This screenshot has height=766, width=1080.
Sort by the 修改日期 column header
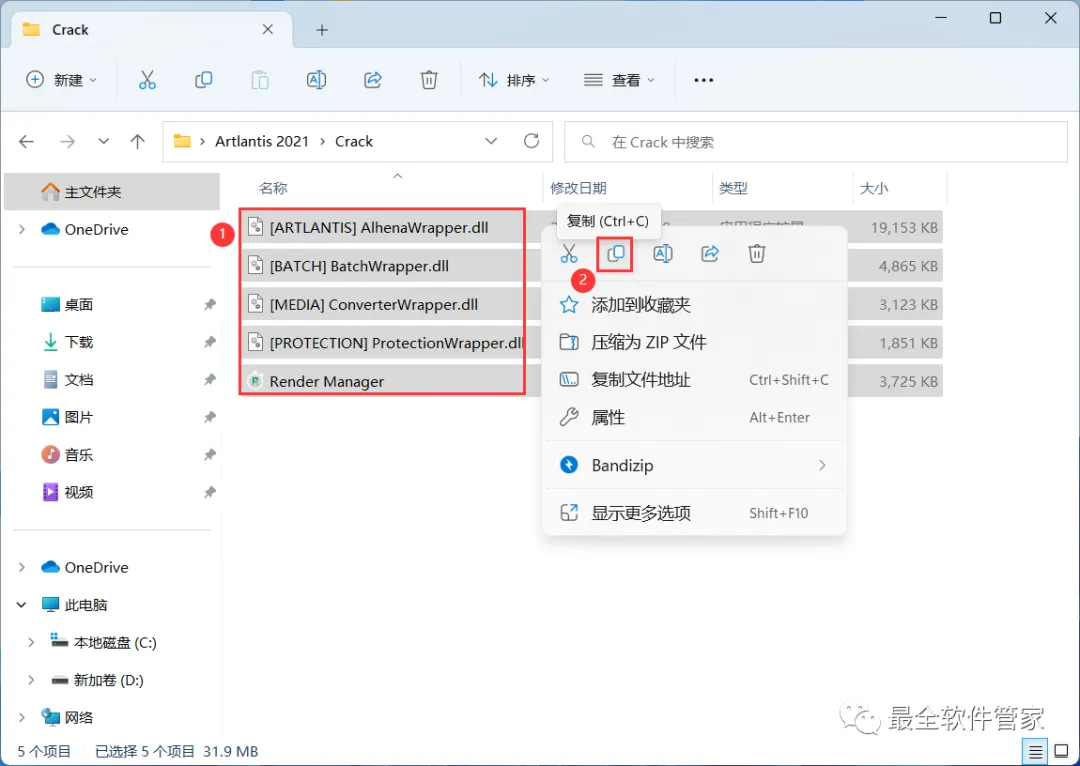click(x=578, y=188)
